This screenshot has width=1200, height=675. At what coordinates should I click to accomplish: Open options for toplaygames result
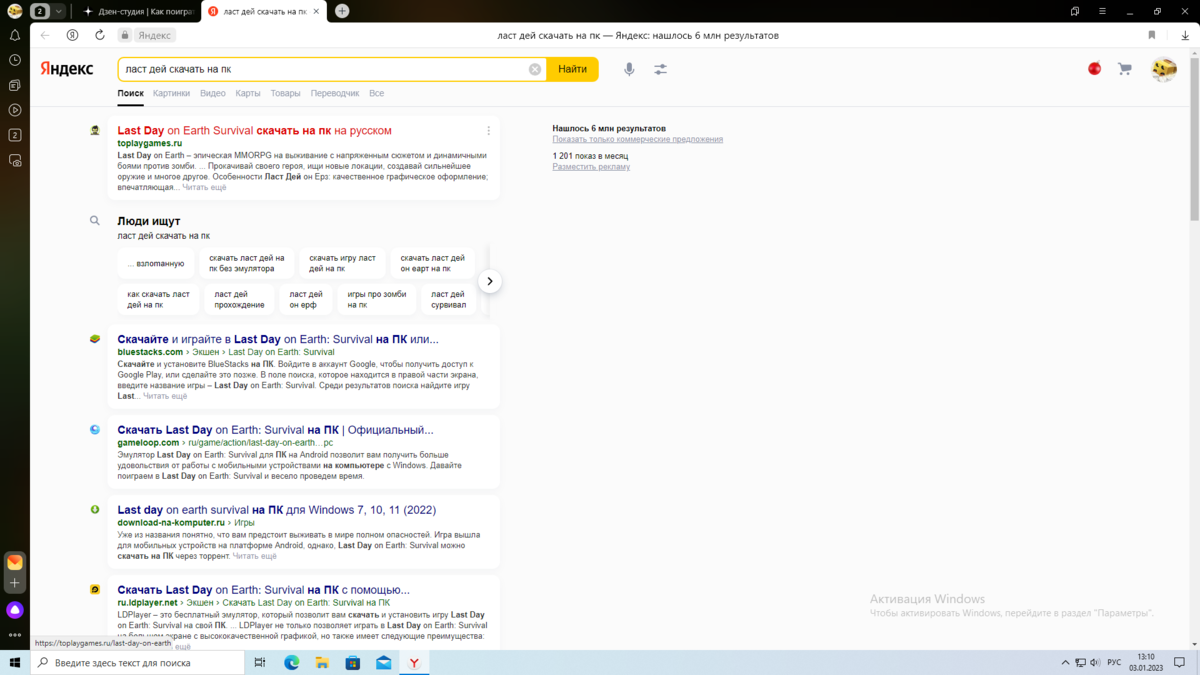[x=488, y=131]
